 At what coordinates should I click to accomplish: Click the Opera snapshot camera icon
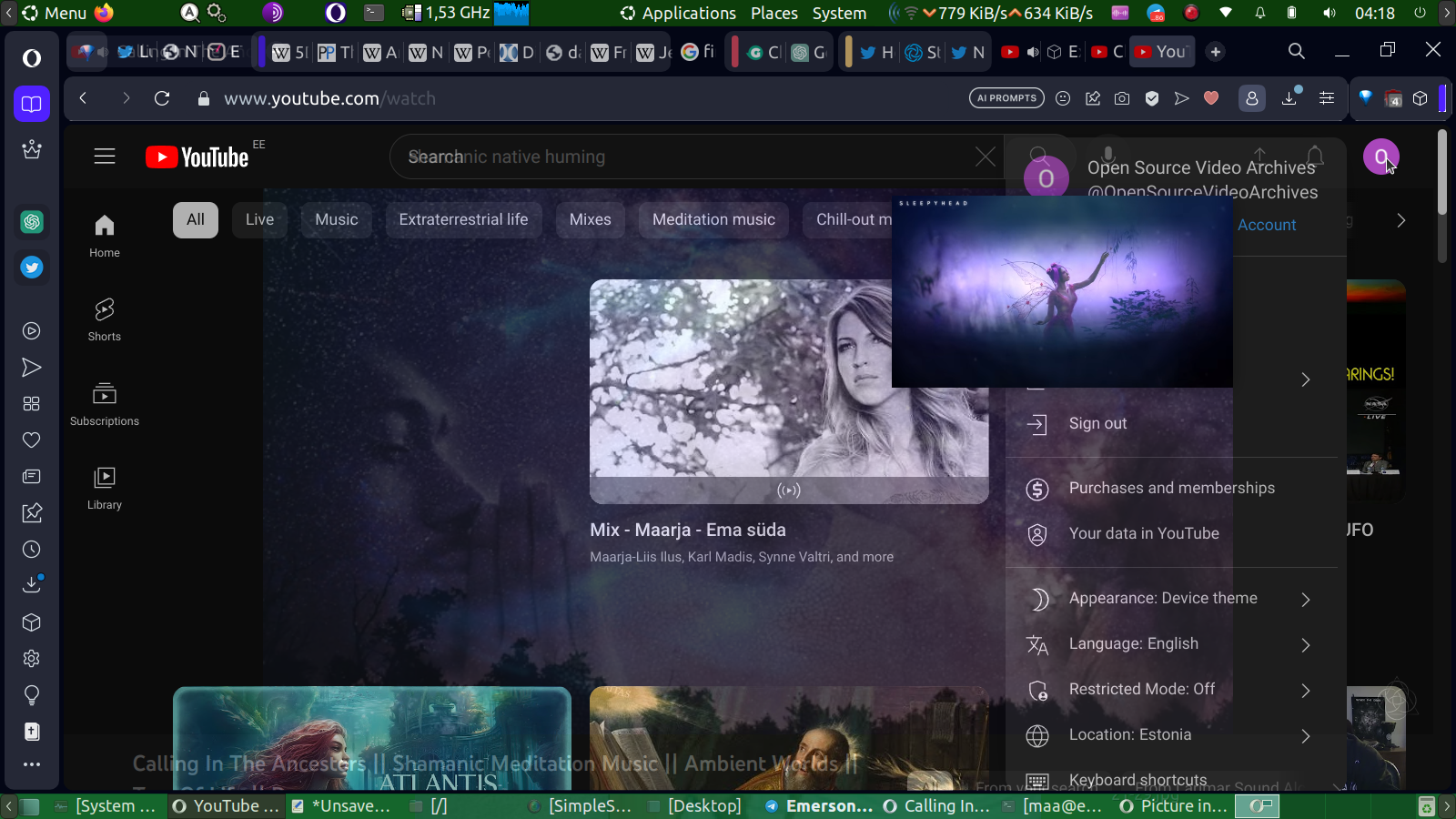(x=1122, y=98)
